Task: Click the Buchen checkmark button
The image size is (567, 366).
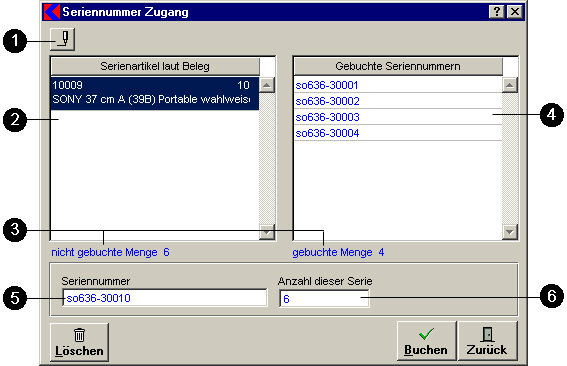Action: pyautogui.click(x=426, y=341)
